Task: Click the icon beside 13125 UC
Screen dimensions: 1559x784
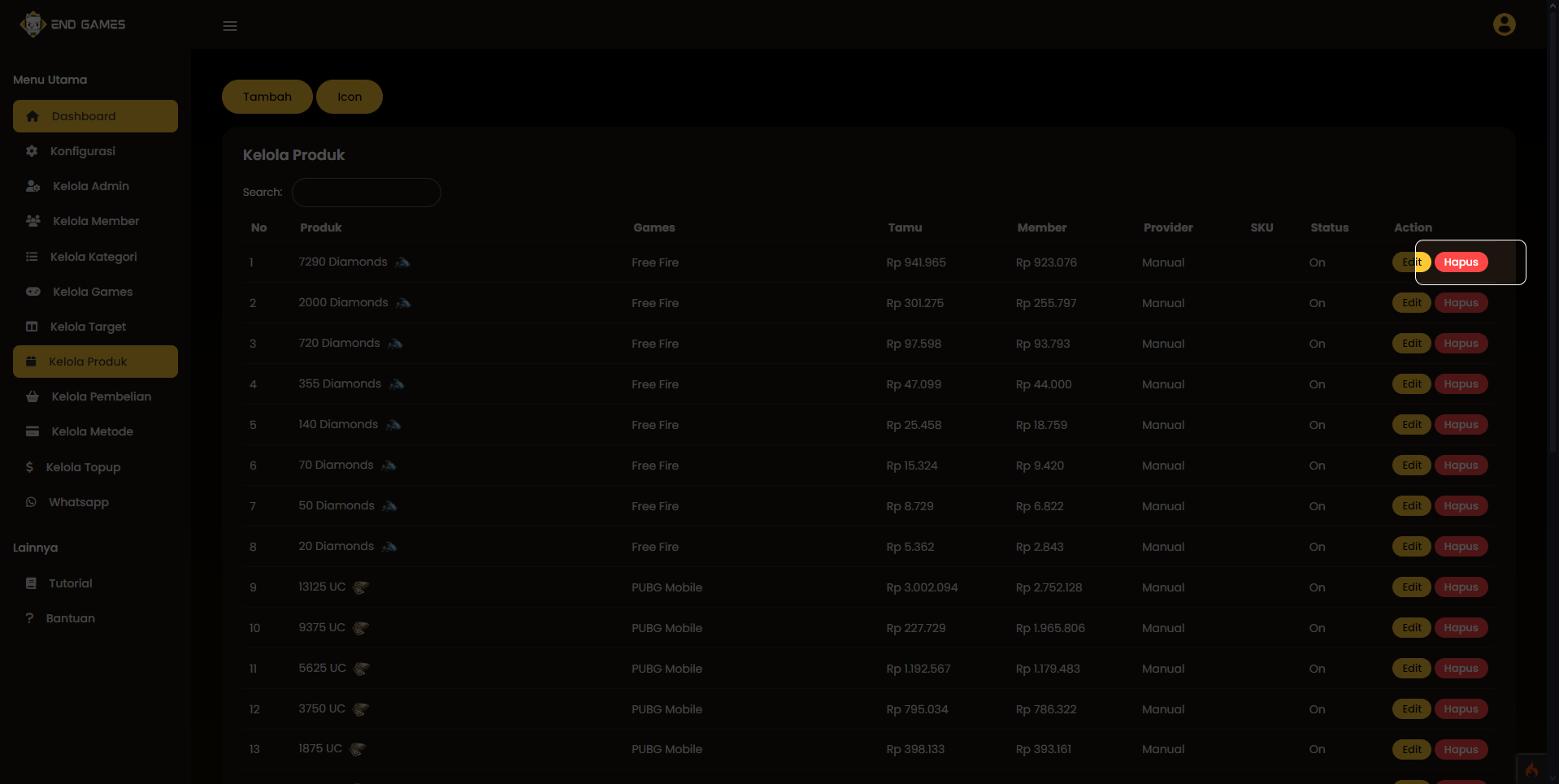Action: 361,587
